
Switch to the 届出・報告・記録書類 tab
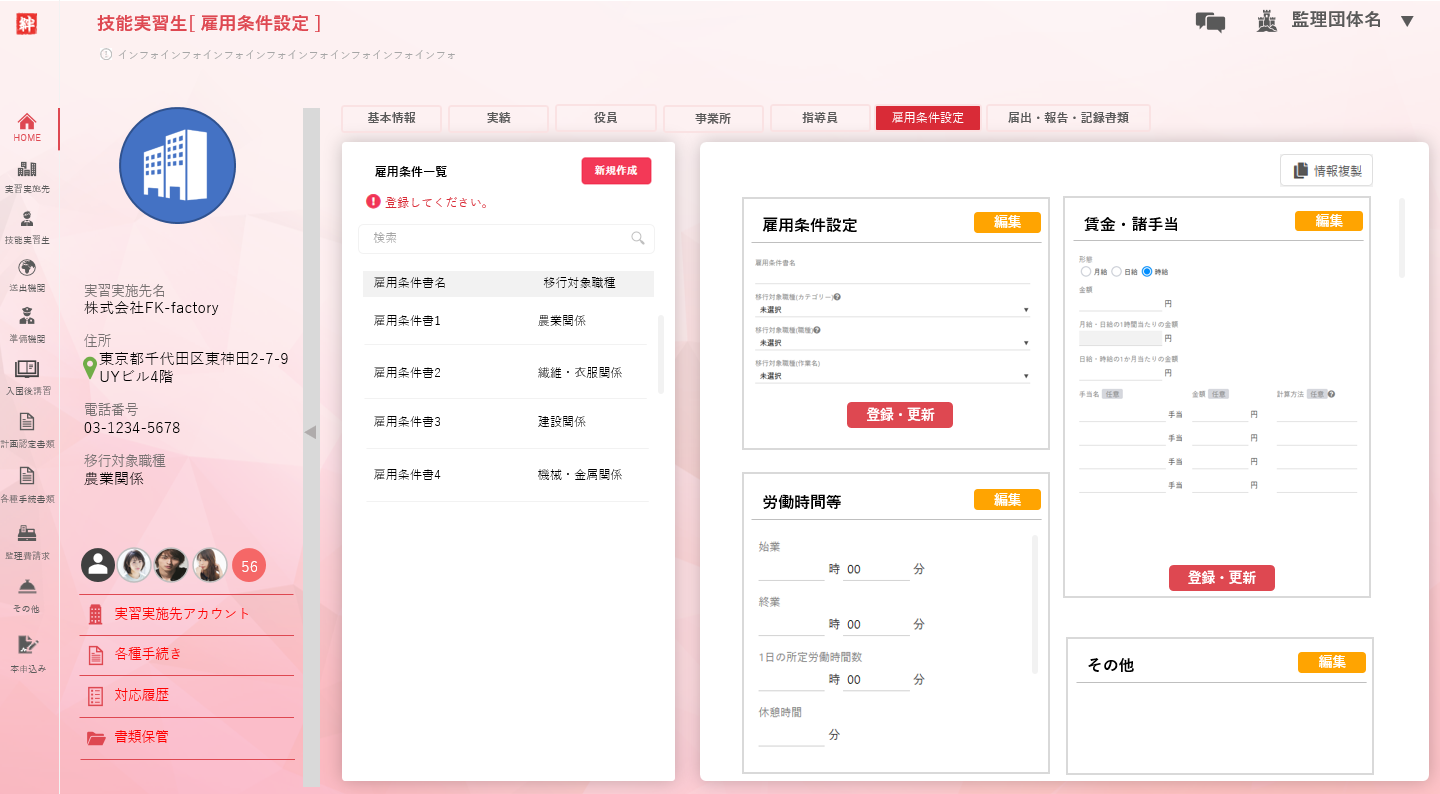1068,118
